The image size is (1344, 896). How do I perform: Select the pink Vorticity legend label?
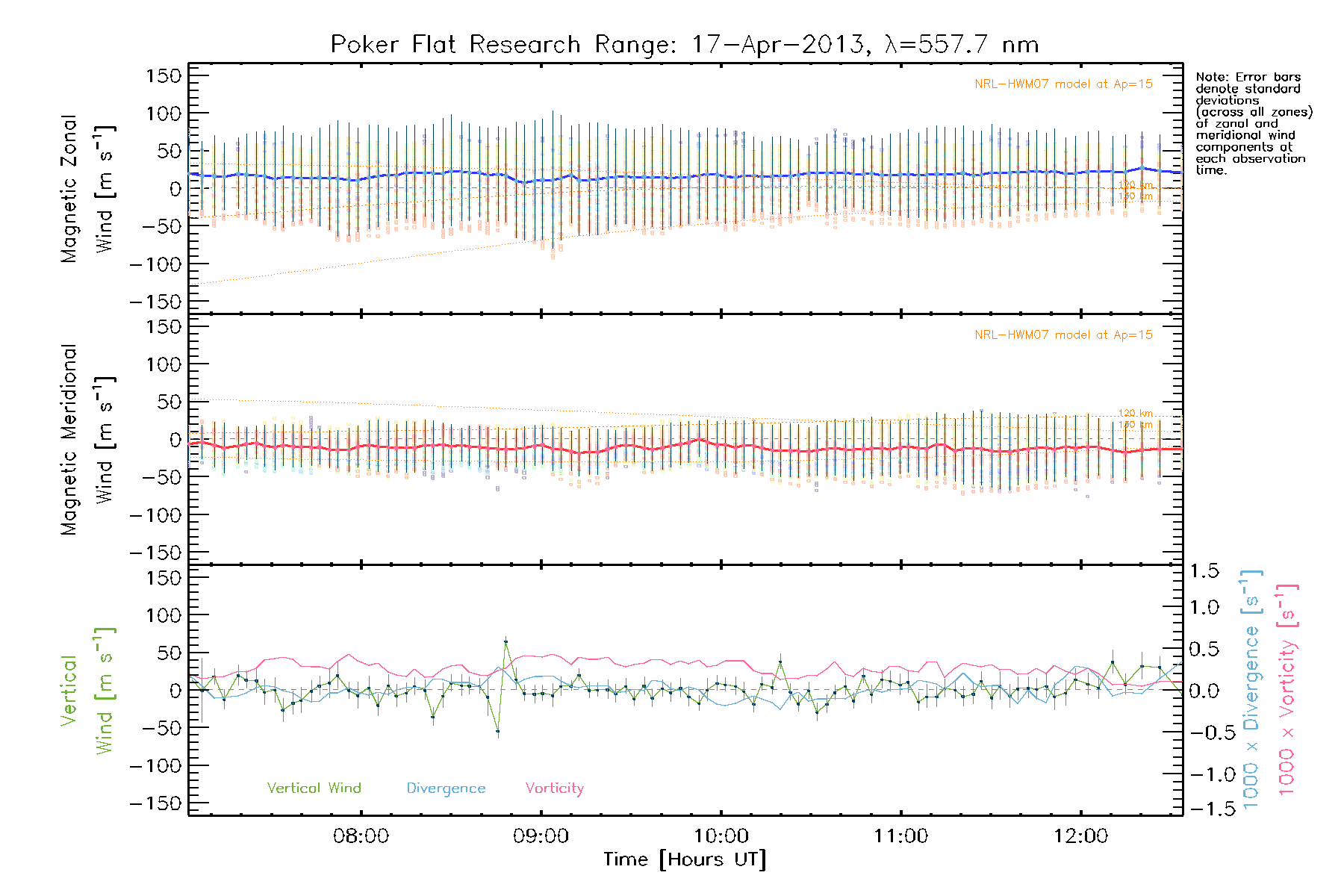tap(554, 788)
